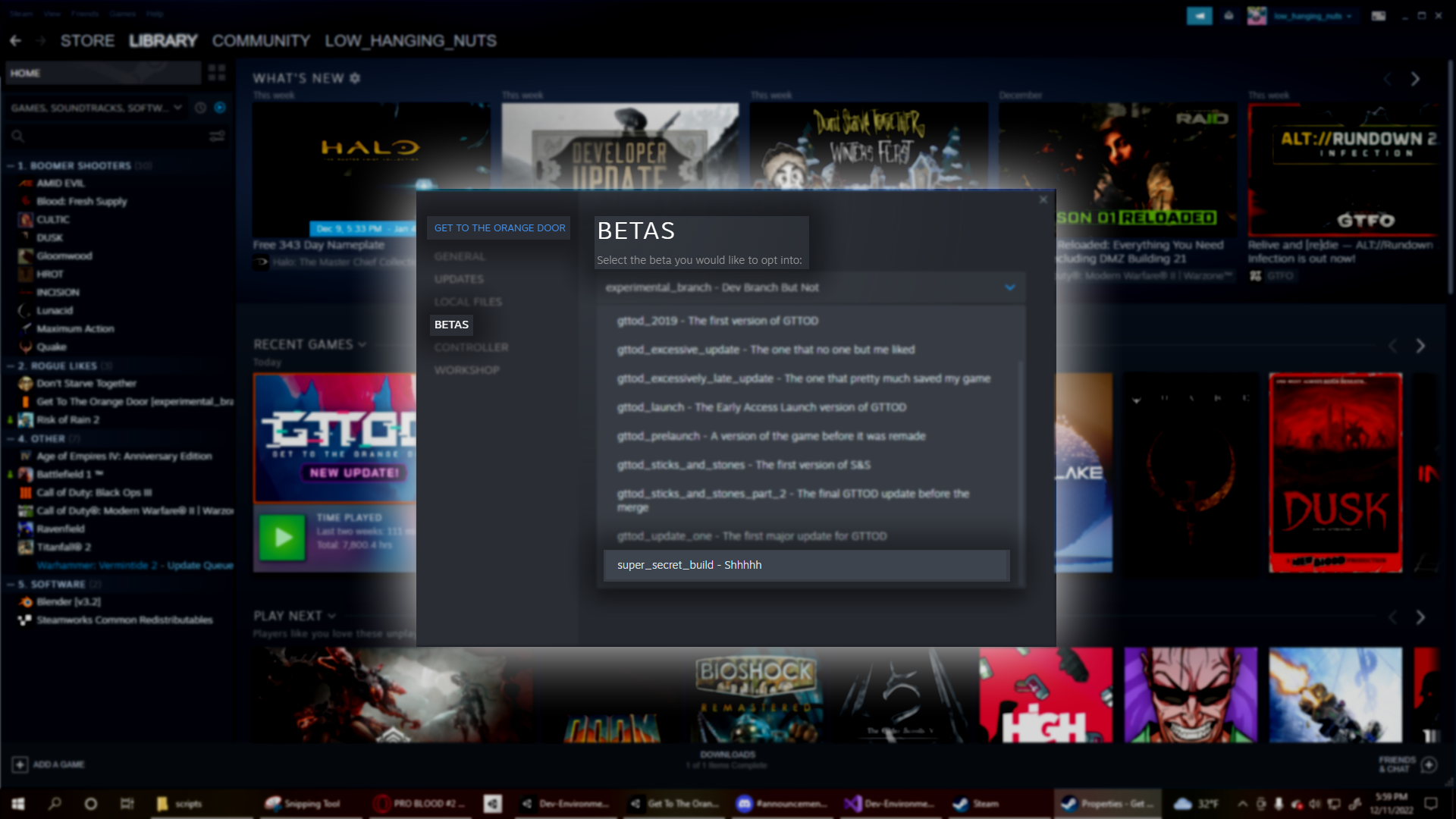Go to the Steam Store page

pyautogui.click(x=87, y=41)
